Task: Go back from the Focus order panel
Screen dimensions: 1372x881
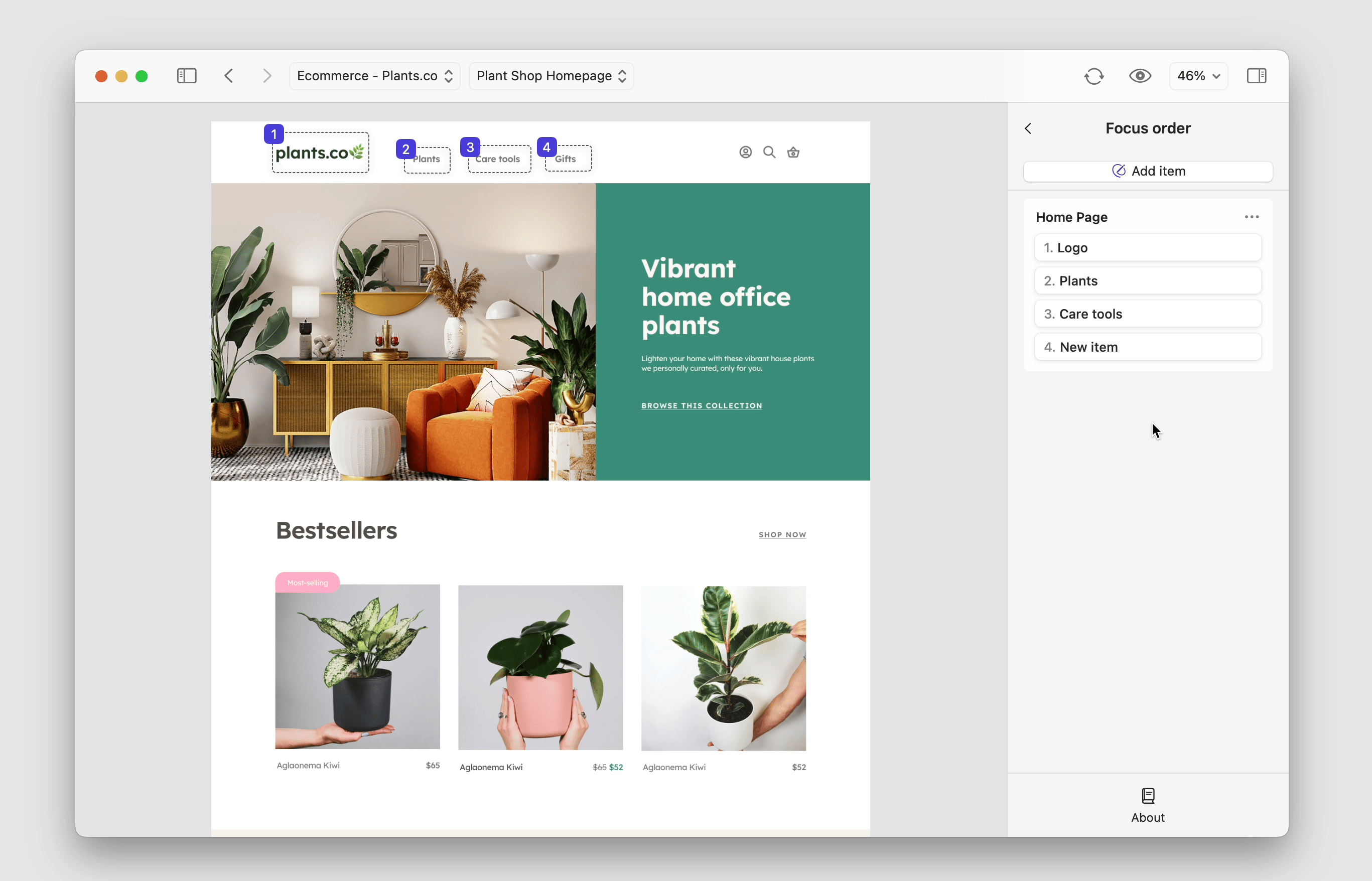Action: point(1028,129)
